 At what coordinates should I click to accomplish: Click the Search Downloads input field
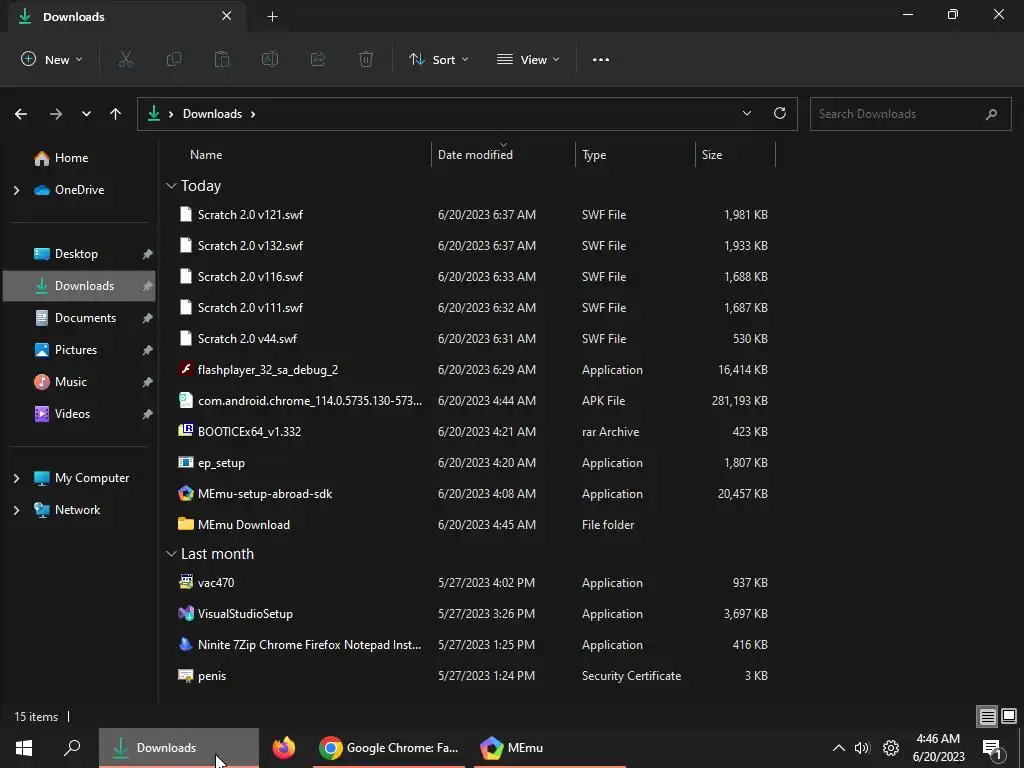(910, 114)
